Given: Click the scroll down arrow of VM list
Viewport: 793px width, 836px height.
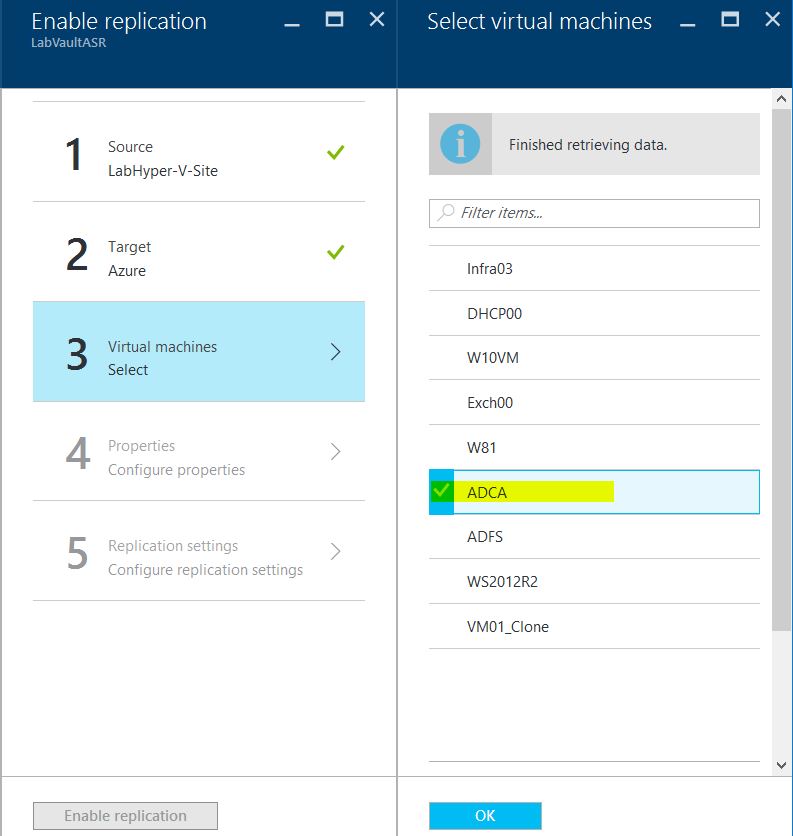Looking at the screenshot, I should pos(781,765).
